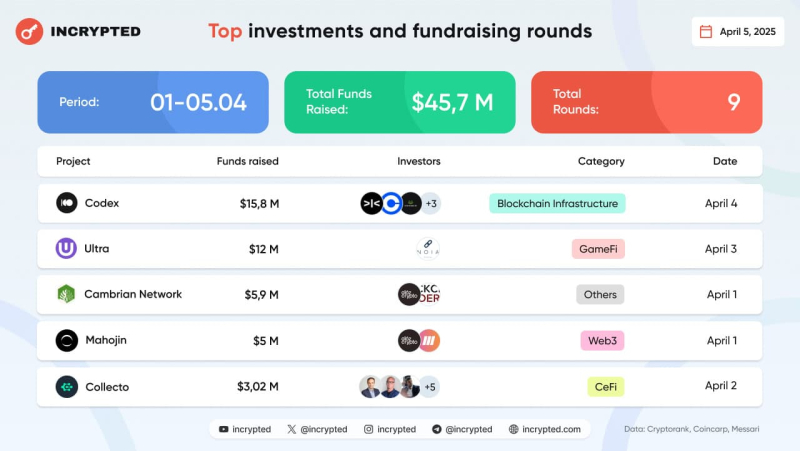The width and height of the screenshot is (800, 451).
Task: Click the green Cambrian Network logo
Action: click(x=67, y=294)
